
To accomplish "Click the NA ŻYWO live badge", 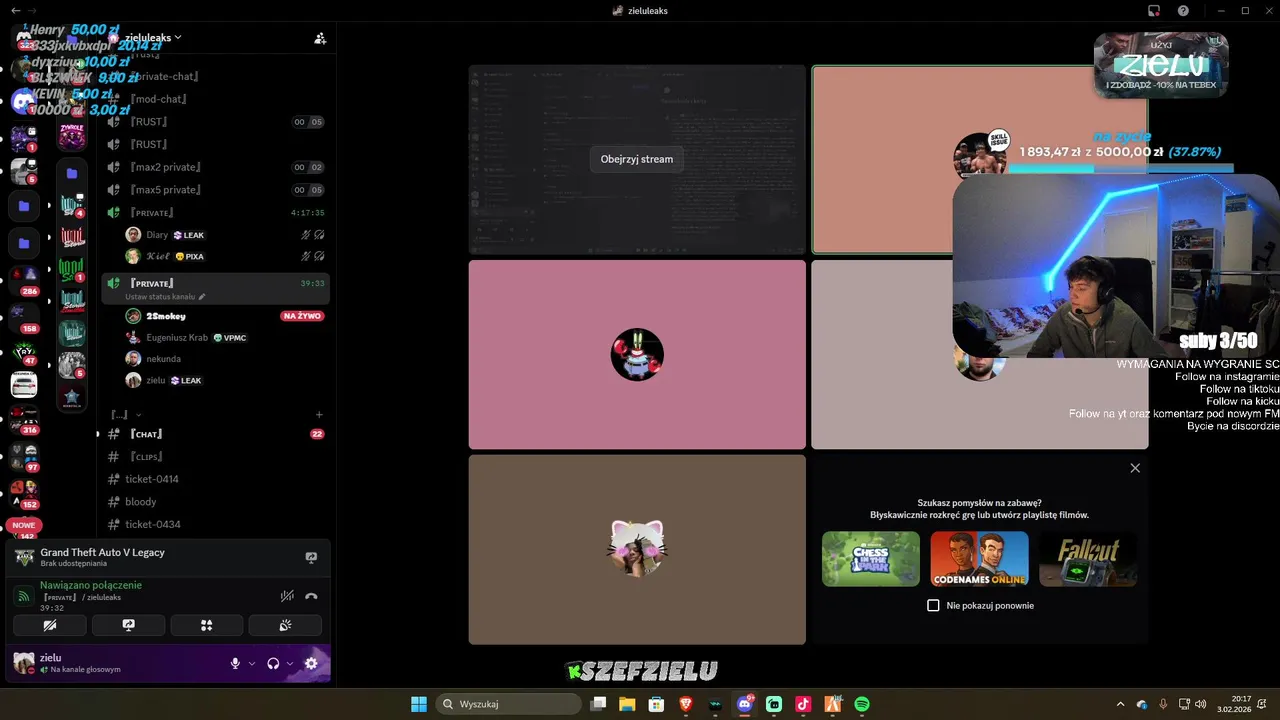I will coord(302,316).
